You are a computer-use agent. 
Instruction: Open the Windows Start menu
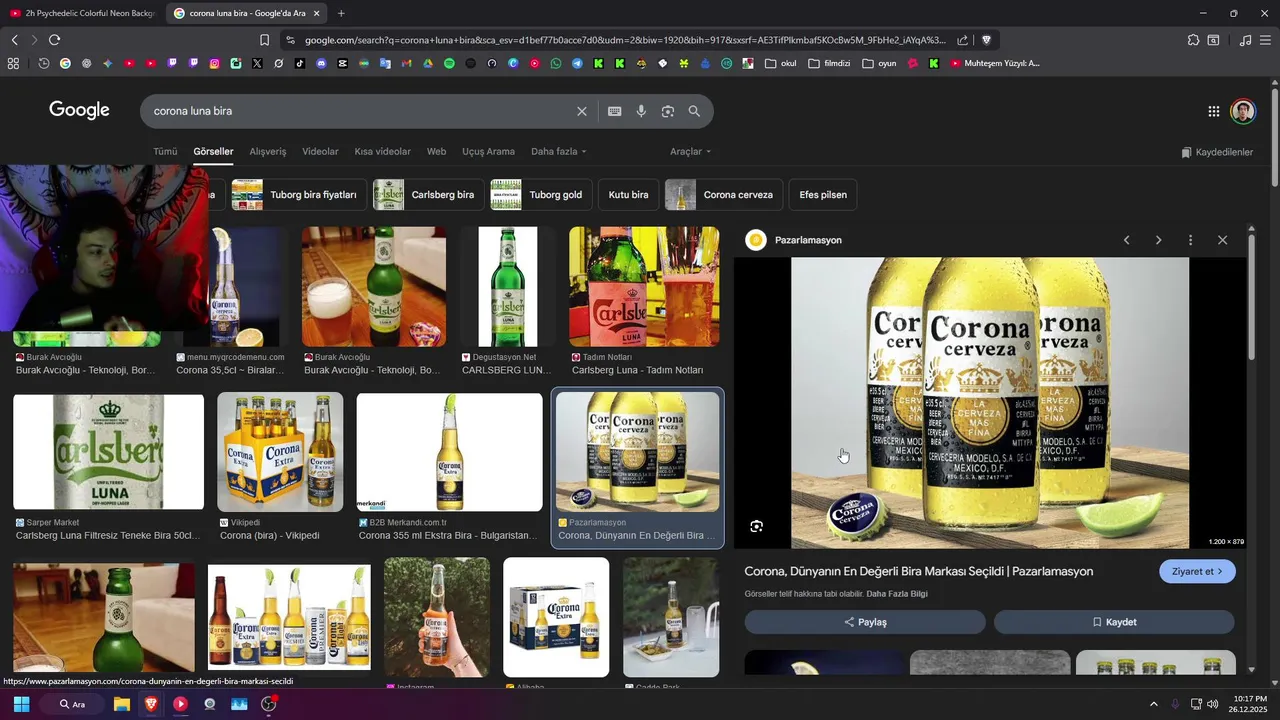21,704
